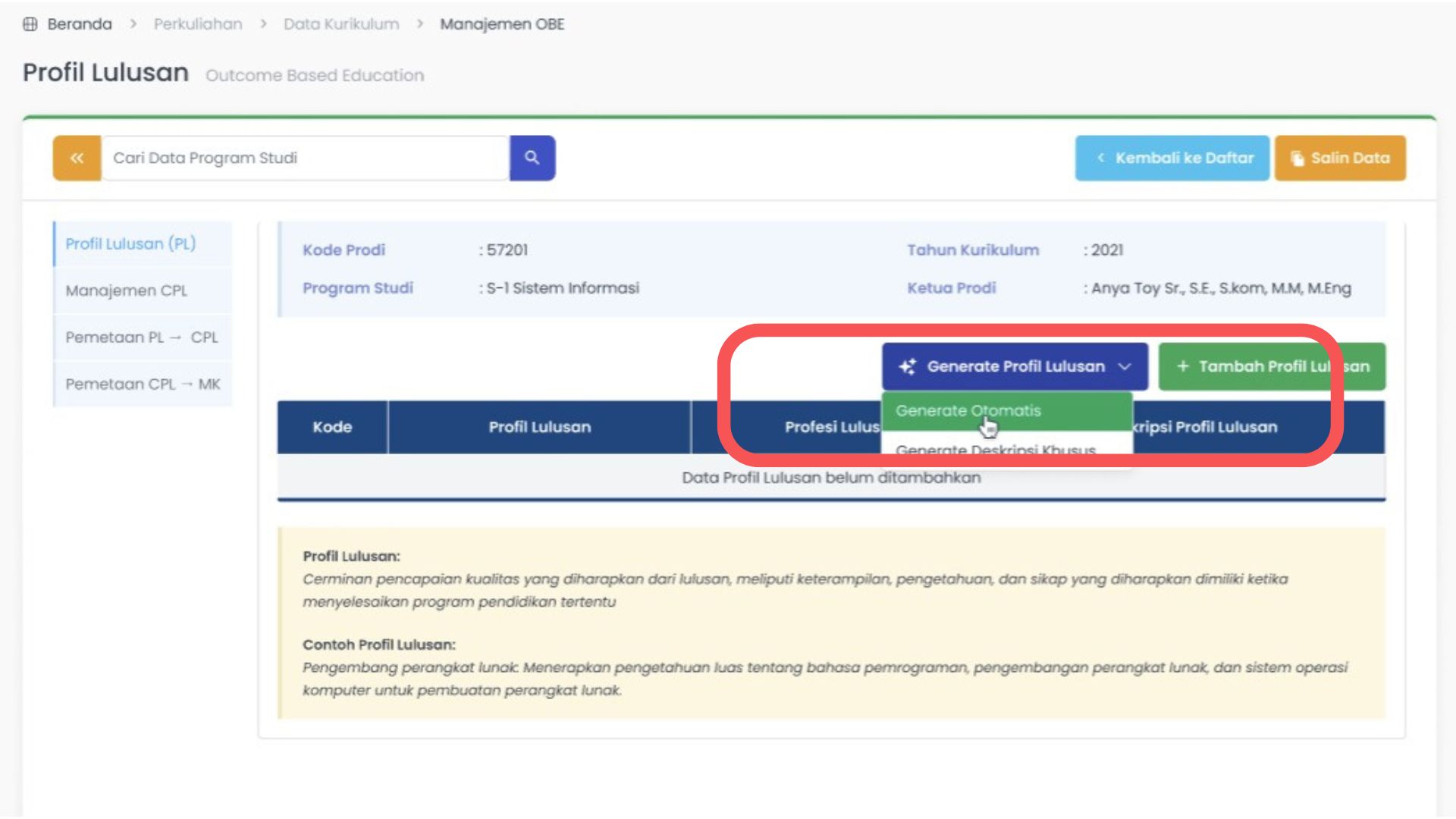Click the Beranda breadcrumb link
Screen dimensions: 1456x819
pyautogui.click(x=79, y=24)
